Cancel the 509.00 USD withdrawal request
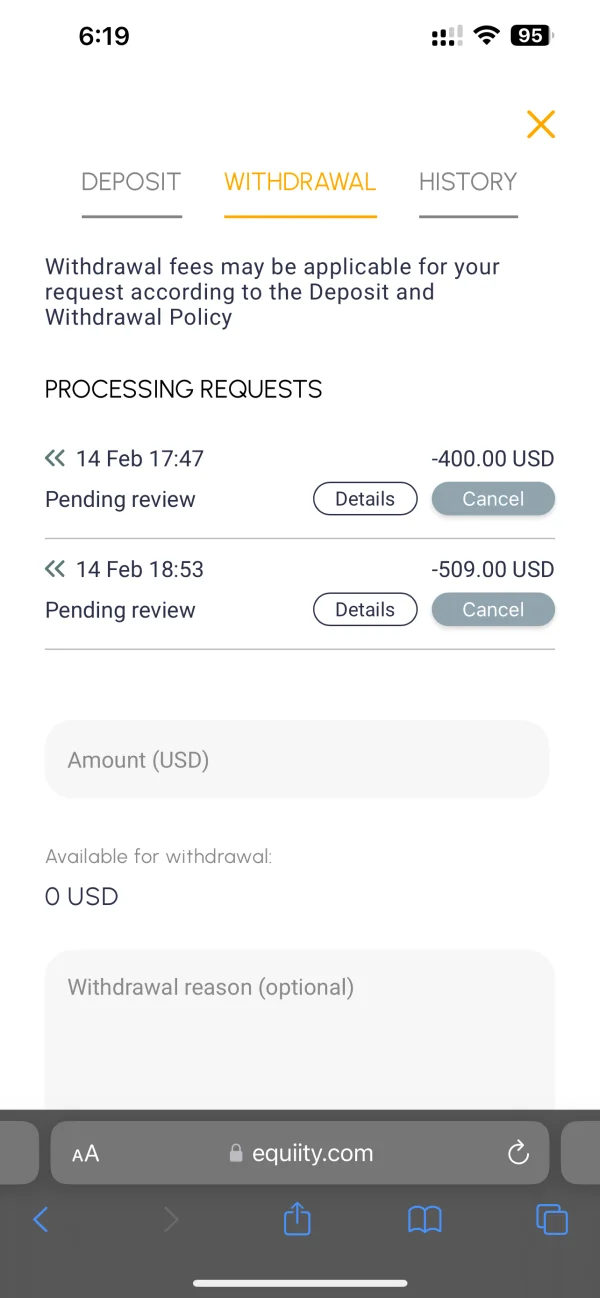600x1298 pixels. click(493, 610)
